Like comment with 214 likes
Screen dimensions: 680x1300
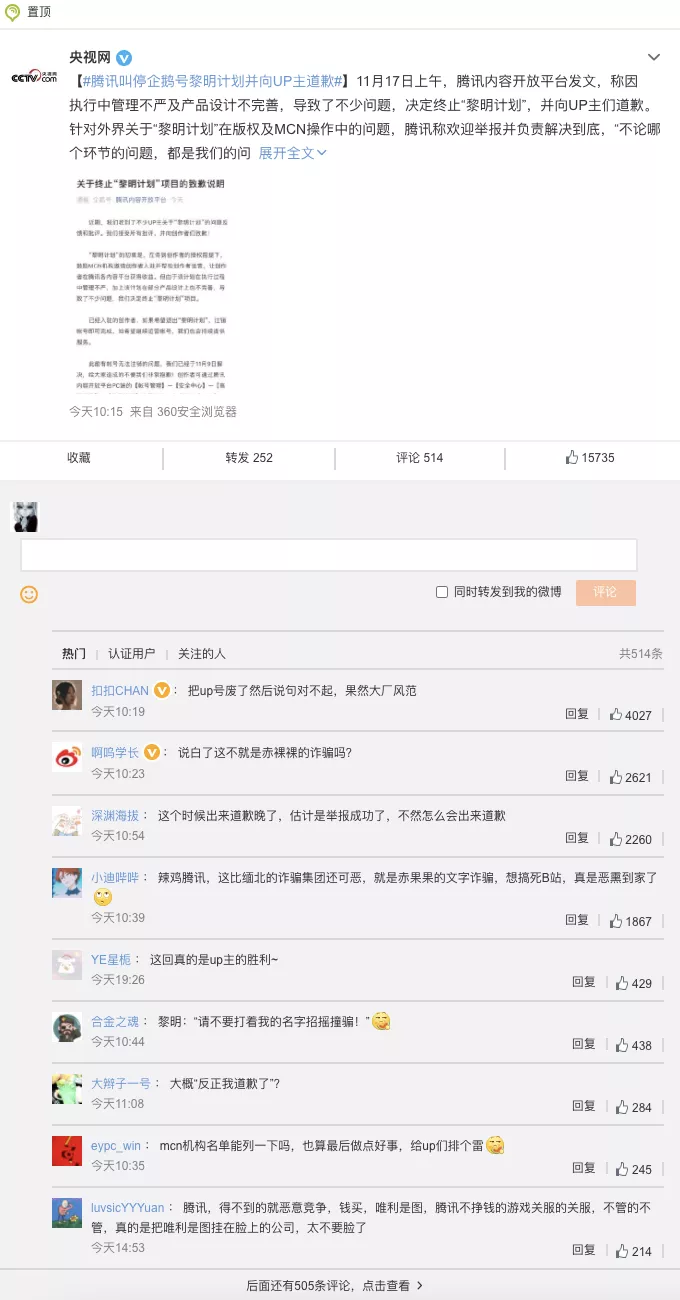coord(634,1251)
